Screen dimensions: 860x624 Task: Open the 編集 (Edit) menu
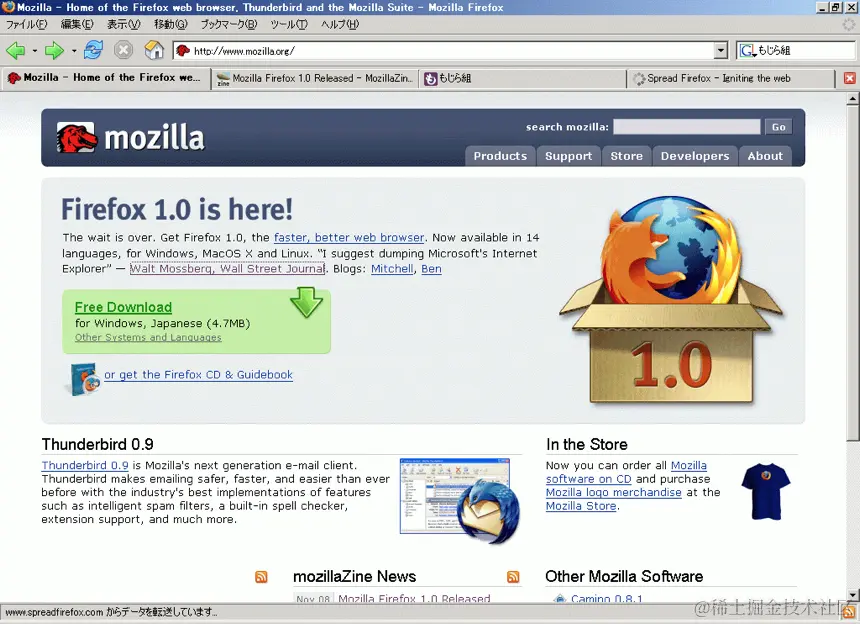pyautogui.click(x=77, y=24)
